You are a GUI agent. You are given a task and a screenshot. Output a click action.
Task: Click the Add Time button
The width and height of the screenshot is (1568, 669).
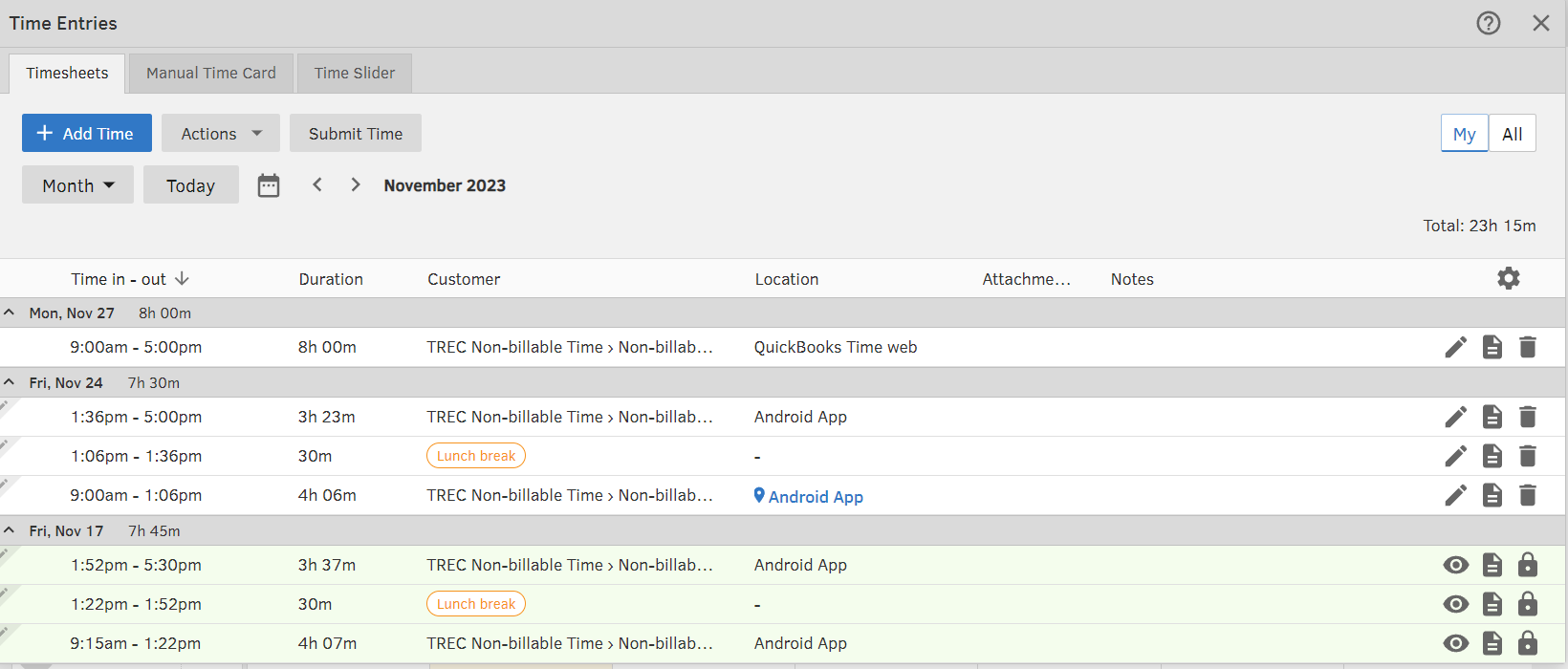pos(86,134)
